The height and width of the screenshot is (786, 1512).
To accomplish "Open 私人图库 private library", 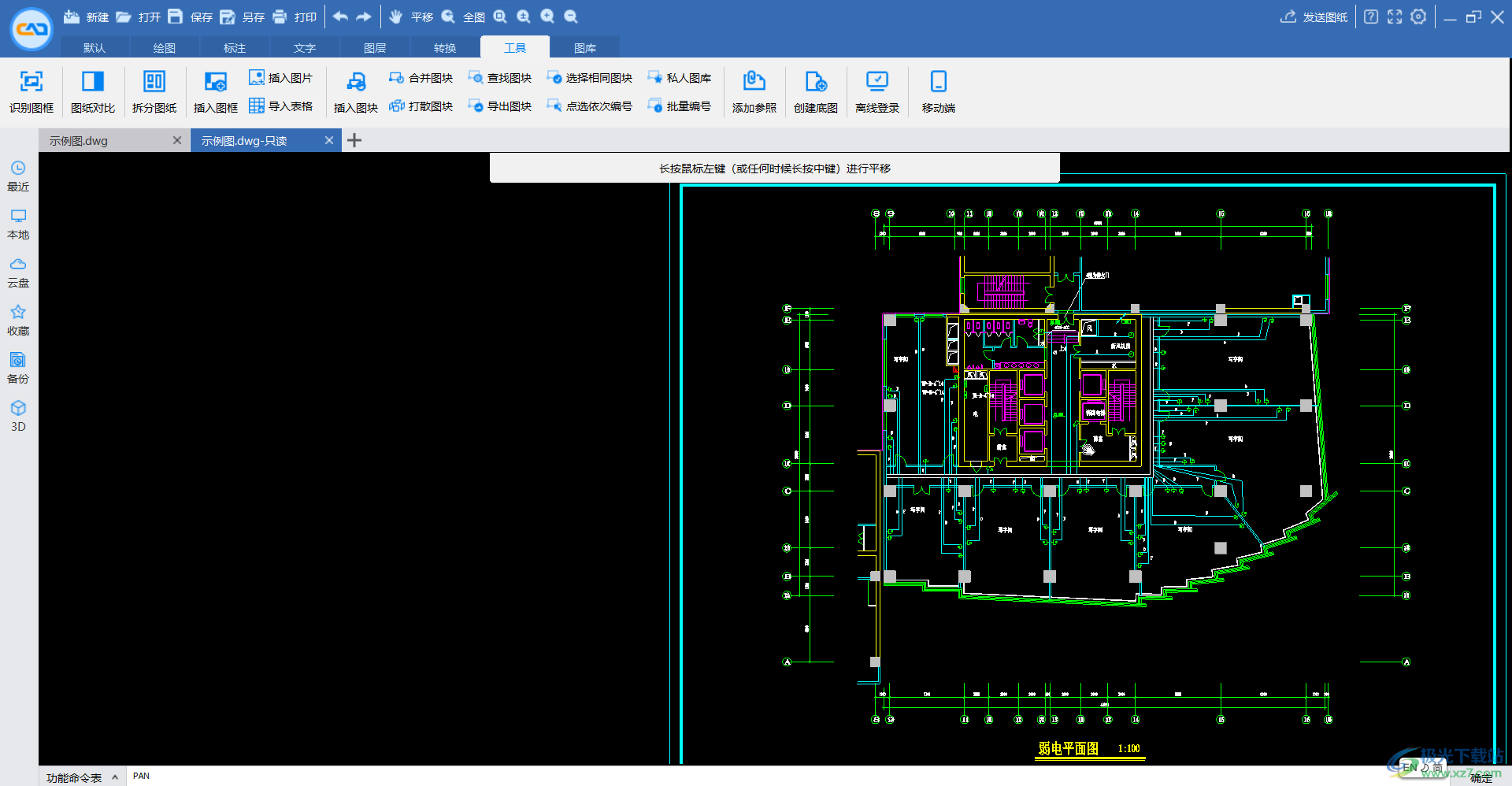I will [x=679, y=77].
